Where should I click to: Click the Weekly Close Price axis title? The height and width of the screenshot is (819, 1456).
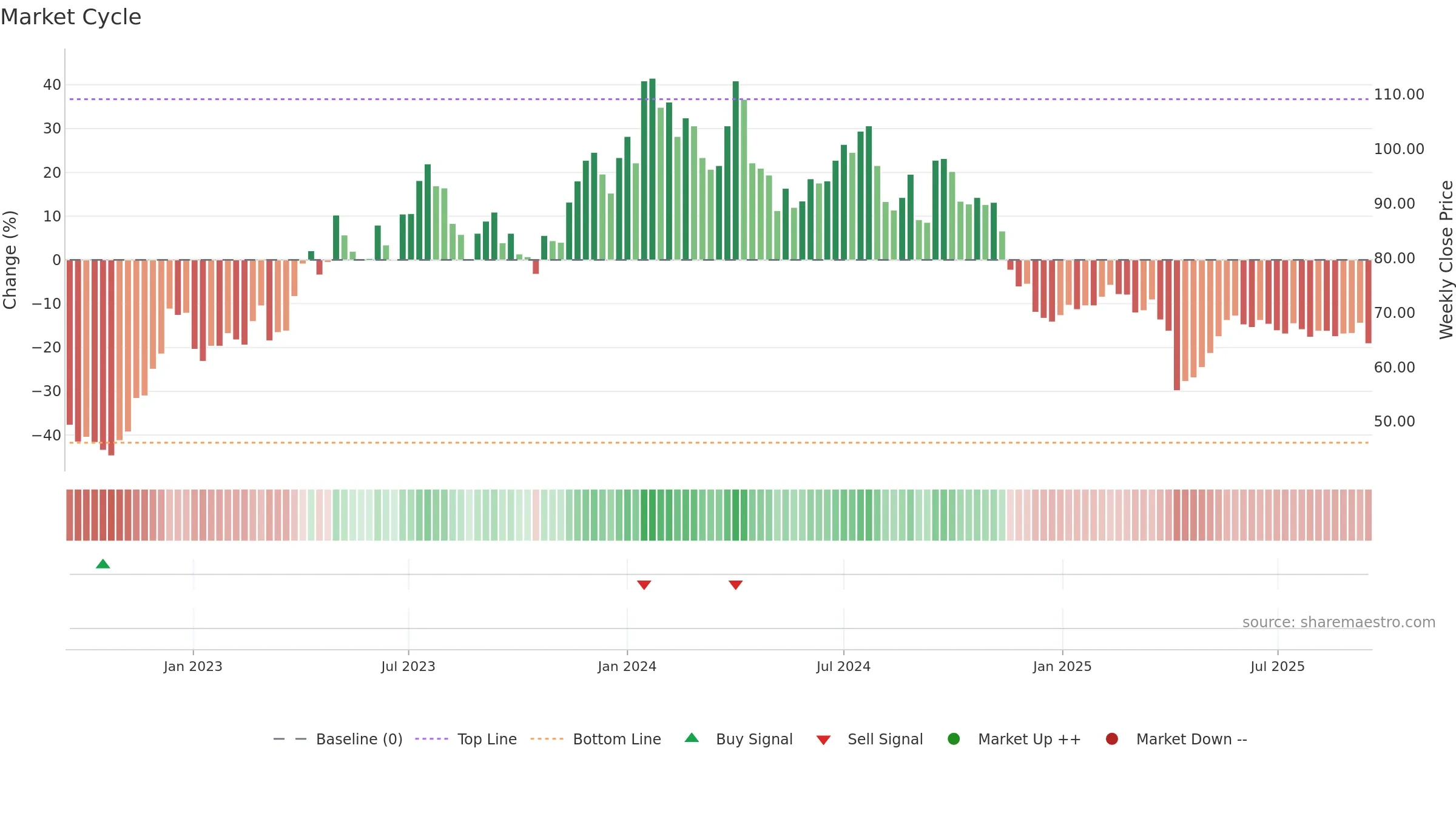point(1446,260)
